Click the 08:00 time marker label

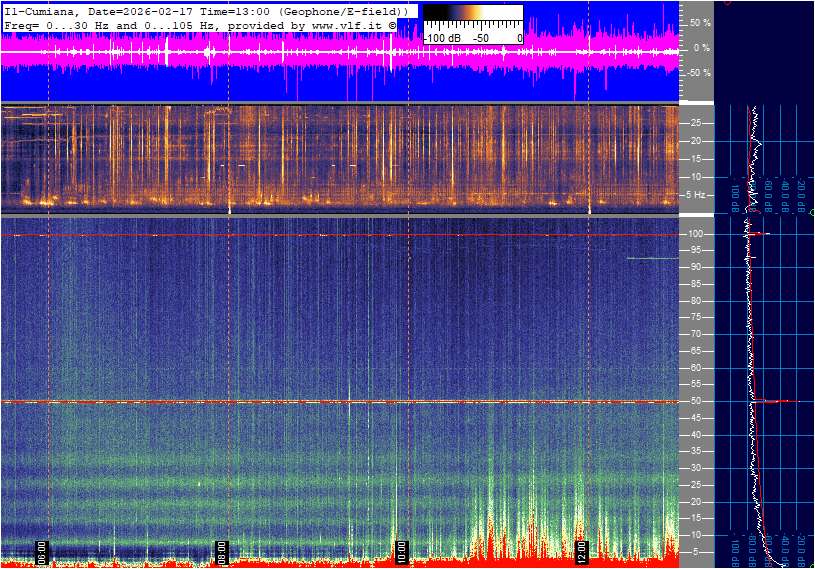(x=222, y=551)
